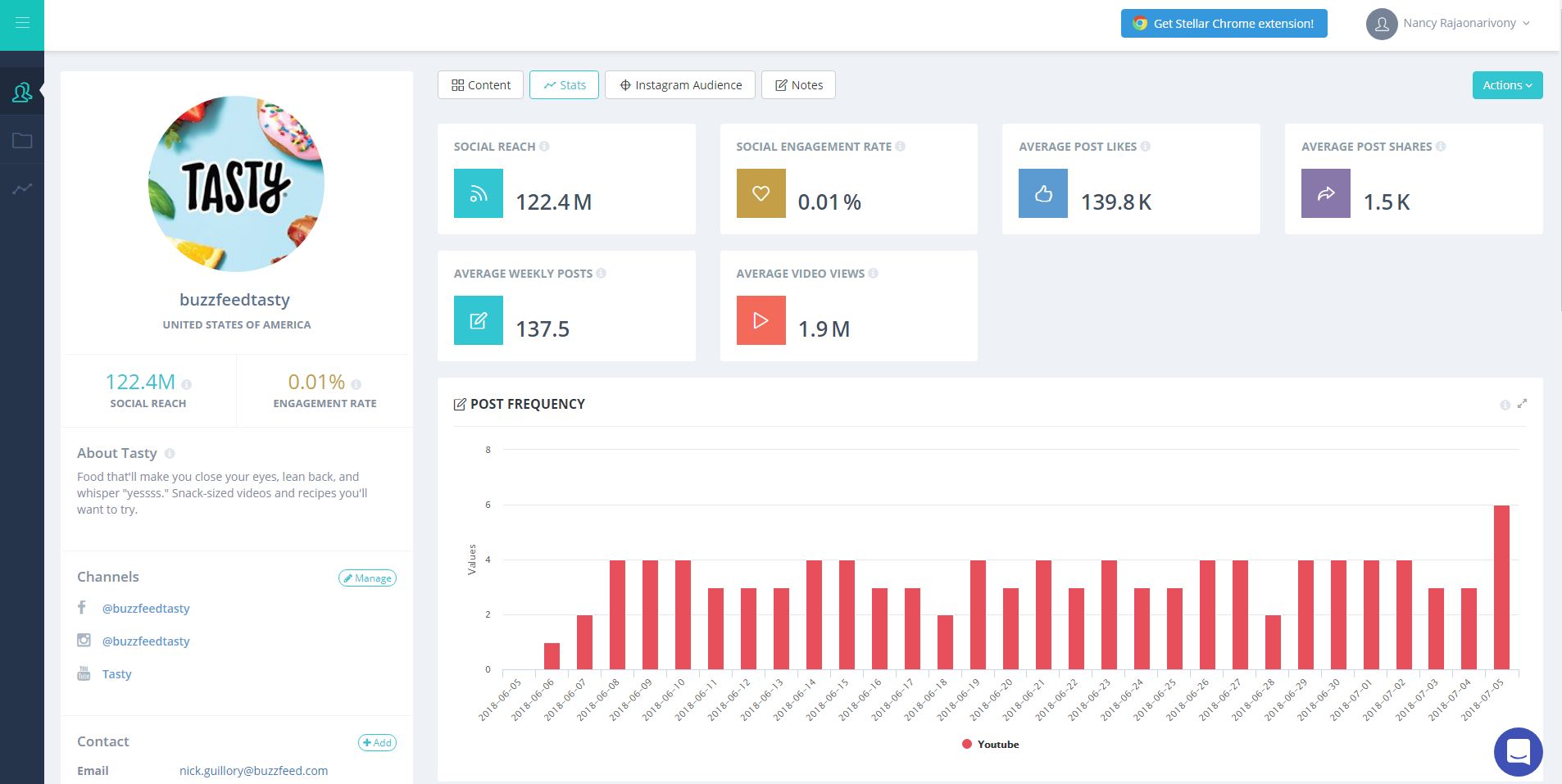Click the 139.8 K average post likes value
The height and width of the screenshot is (784, 1562).
[1116, 202]
